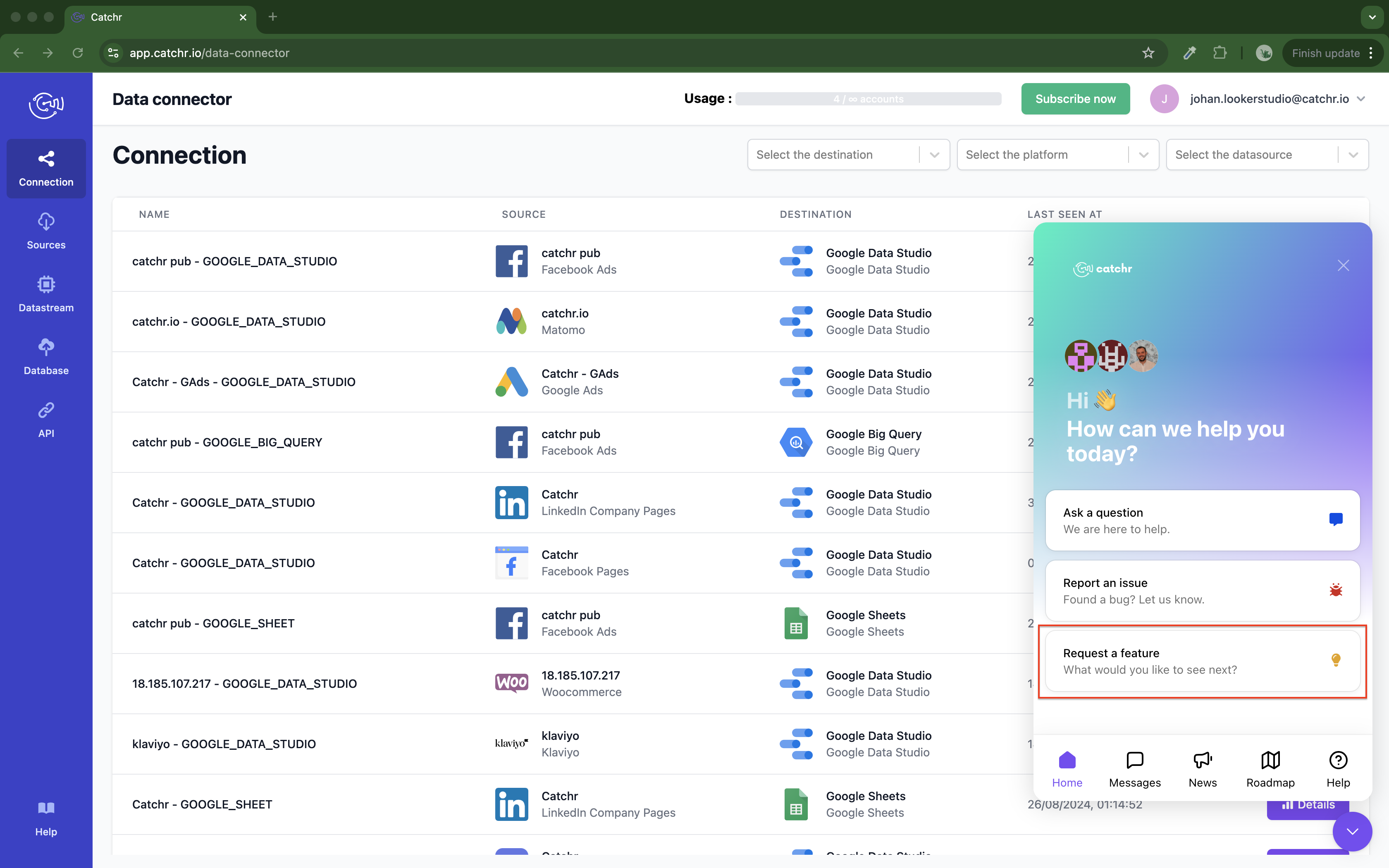1389x868 pixels.
Task: Click the Woocommerce source icon
Action: point(511,683)
